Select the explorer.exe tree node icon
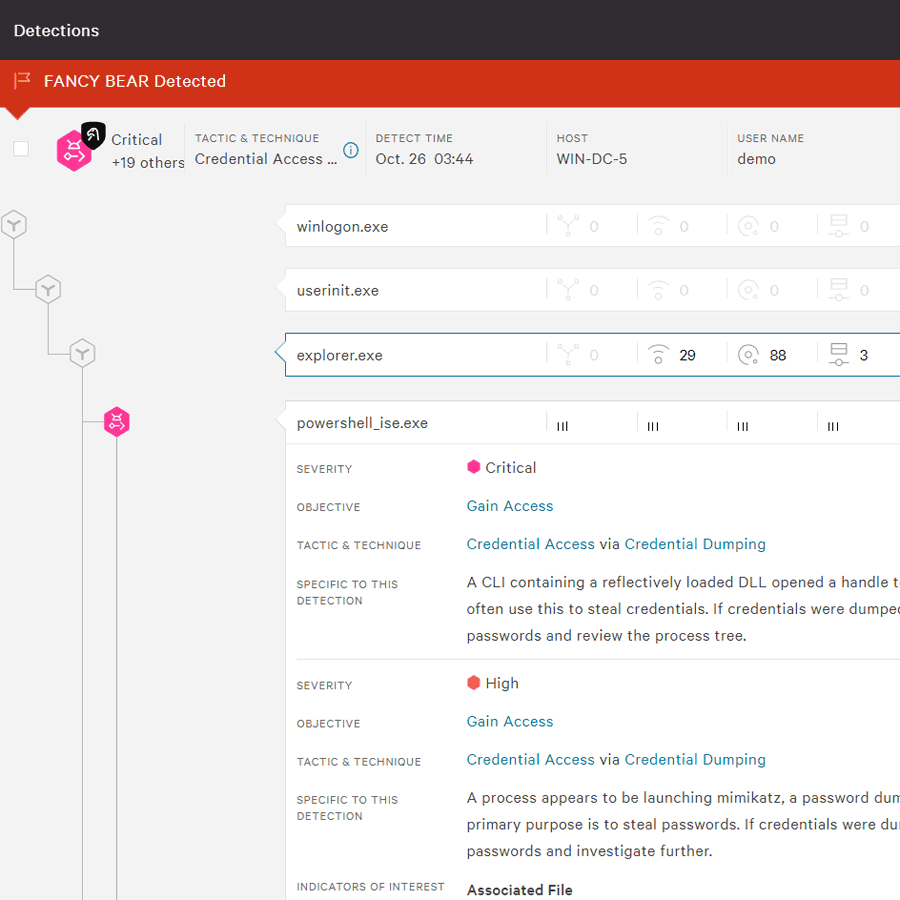The image size is (900, 900). pos(82,353)
